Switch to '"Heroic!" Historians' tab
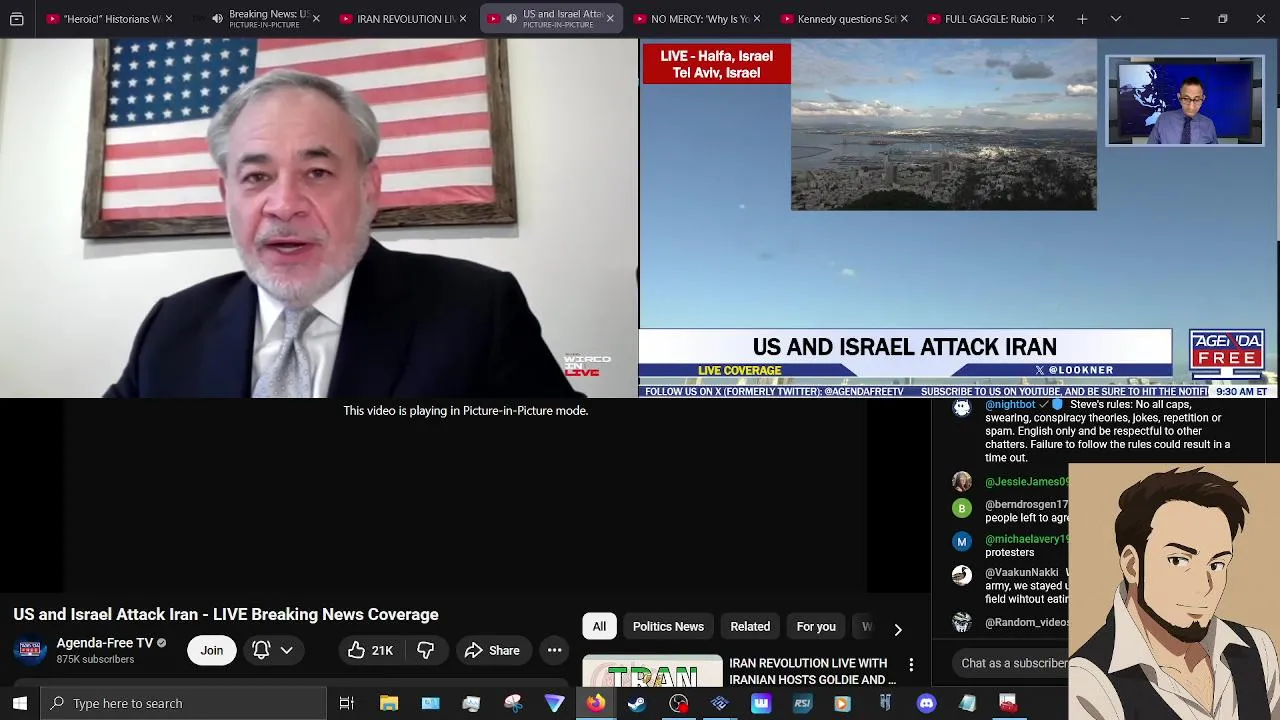The width and height of the screenshot is (1280, 720). click(x=110, y=19)
